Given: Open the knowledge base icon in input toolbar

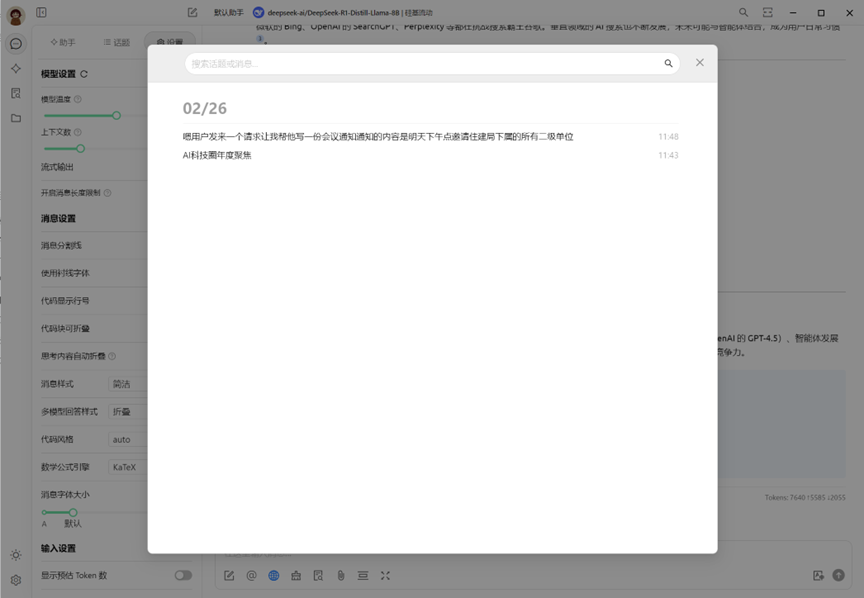Looking at the screenshot, I should click(x=318, y=575).
